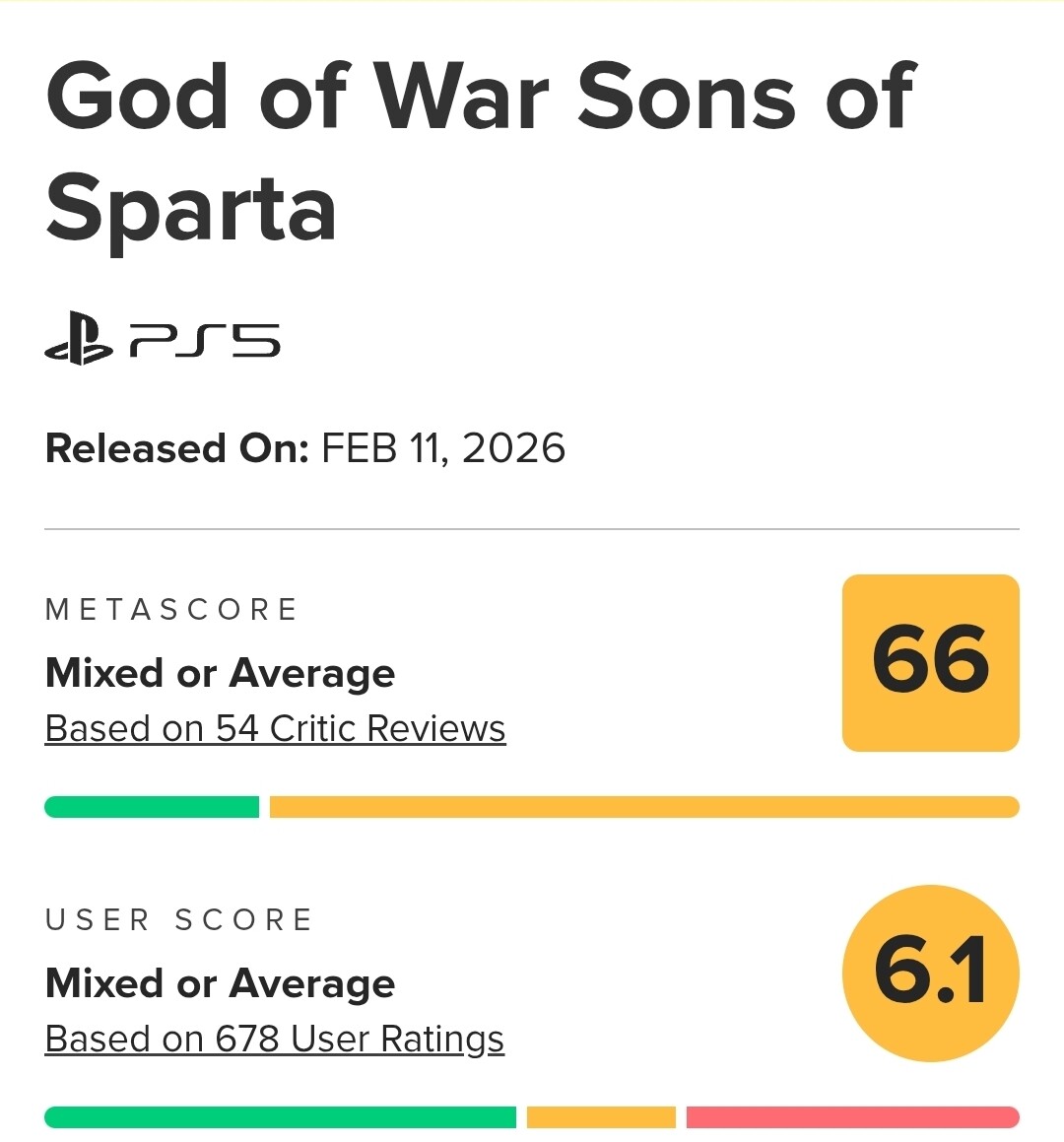
Task: Click the red negative segment of user bar
Action: pyautogui.click(x=852, y=1117)
